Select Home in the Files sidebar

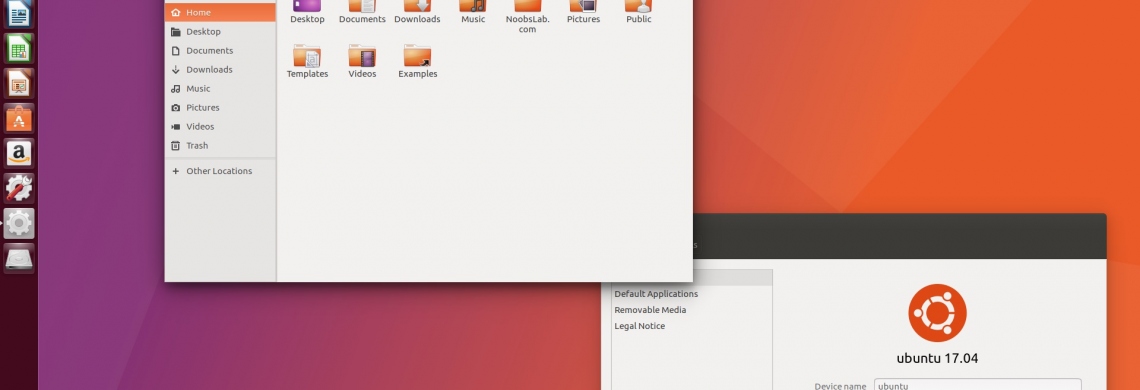click(220, 12)
